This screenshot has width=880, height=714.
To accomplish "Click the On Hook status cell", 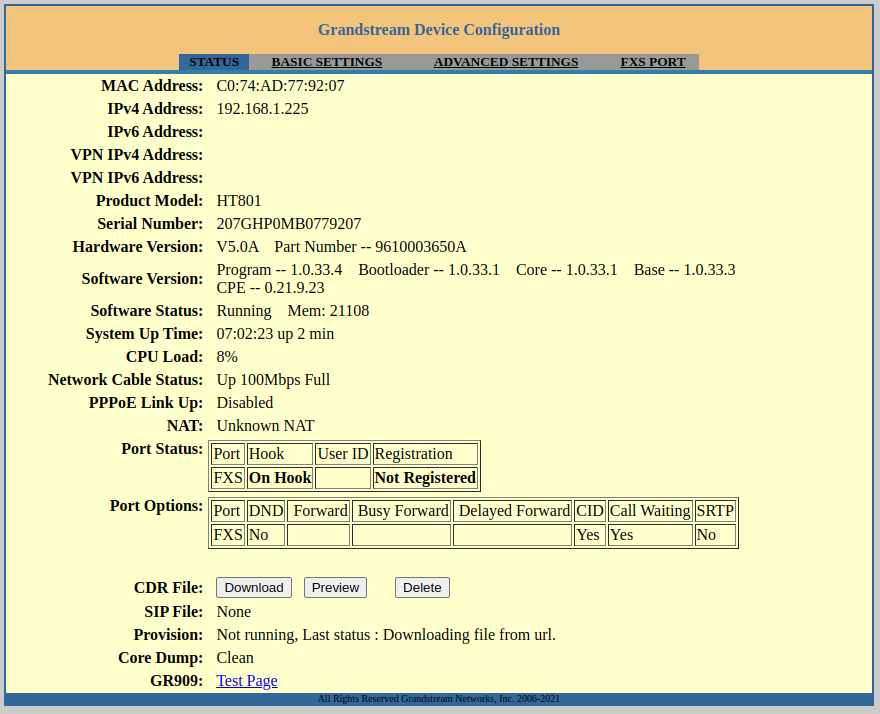I will (279, 477).
